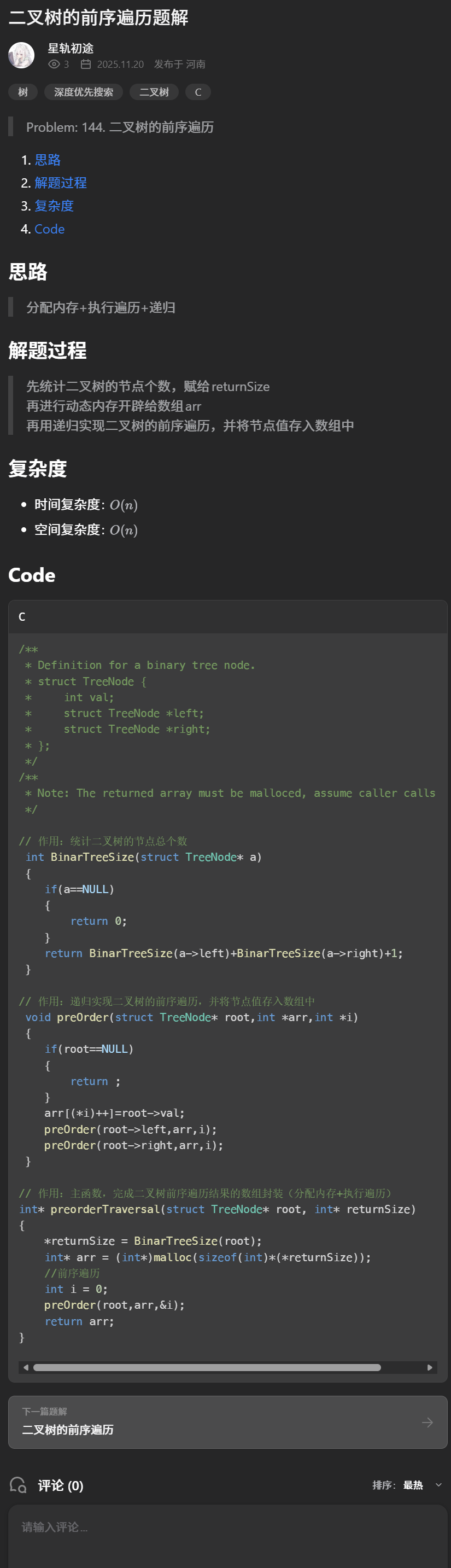Click the 再进行动态内存开辟给数组 arr line
The width and height of the screenshot is (451, 1568).
pyautogui.click(x=113, y=406)
